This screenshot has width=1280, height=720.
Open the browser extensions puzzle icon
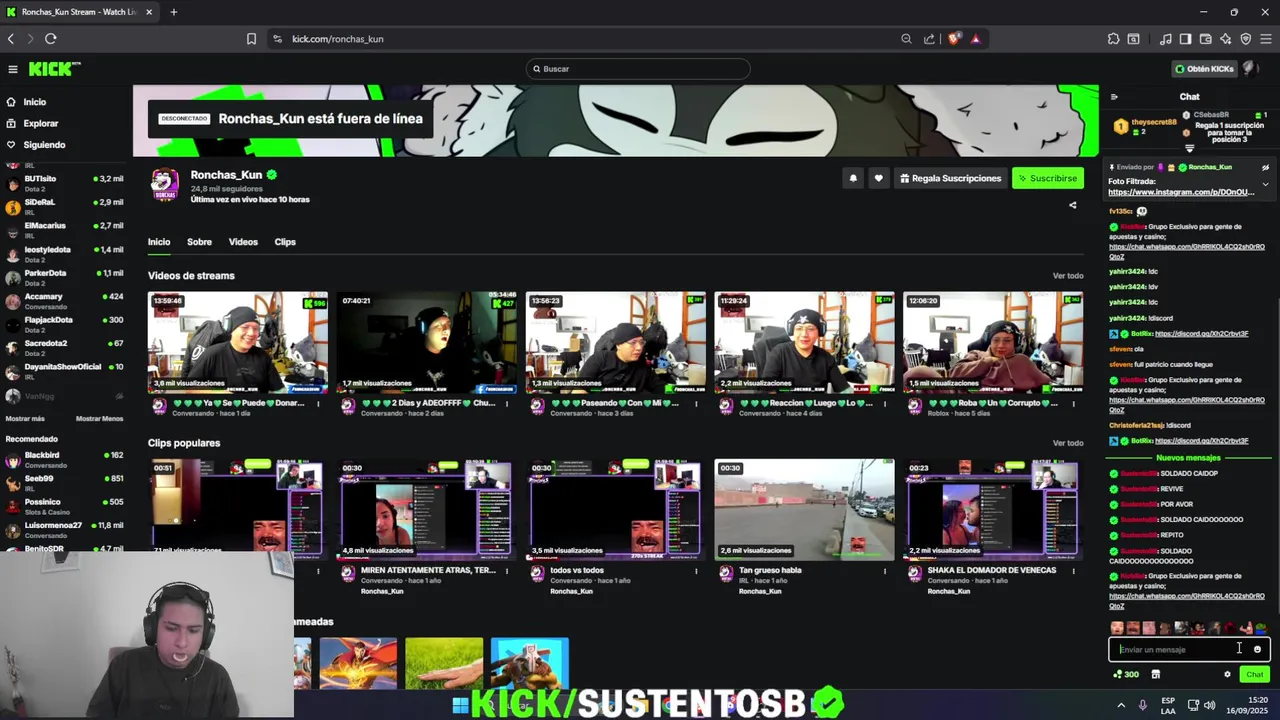[1113, 39]
